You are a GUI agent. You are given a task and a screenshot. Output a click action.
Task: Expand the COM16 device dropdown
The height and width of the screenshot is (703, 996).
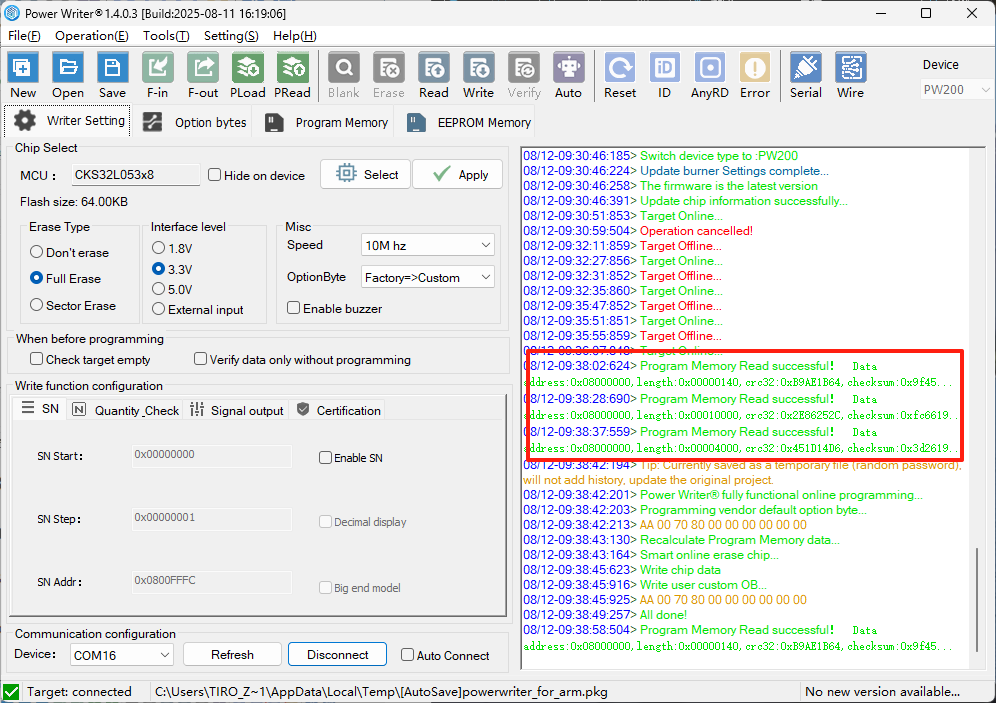121,655
